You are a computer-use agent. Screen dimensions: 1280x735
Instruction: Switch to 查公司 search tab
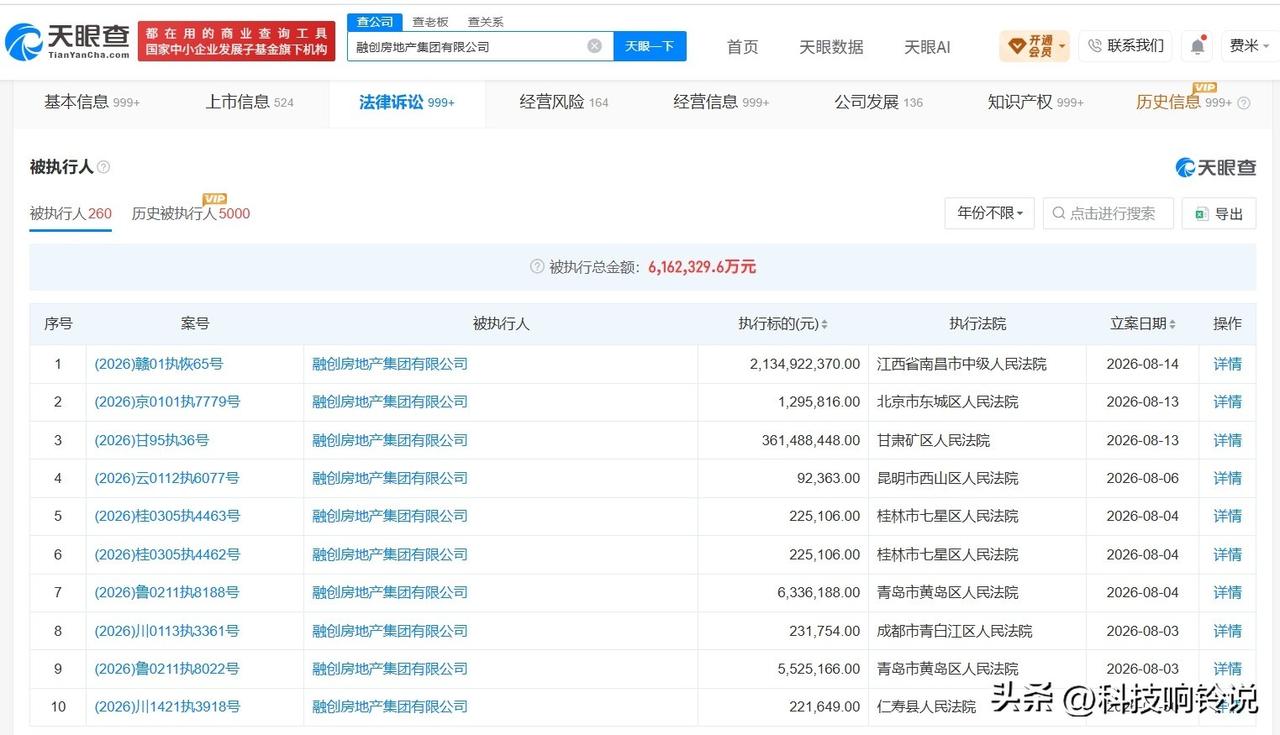(x=375, y=22)
